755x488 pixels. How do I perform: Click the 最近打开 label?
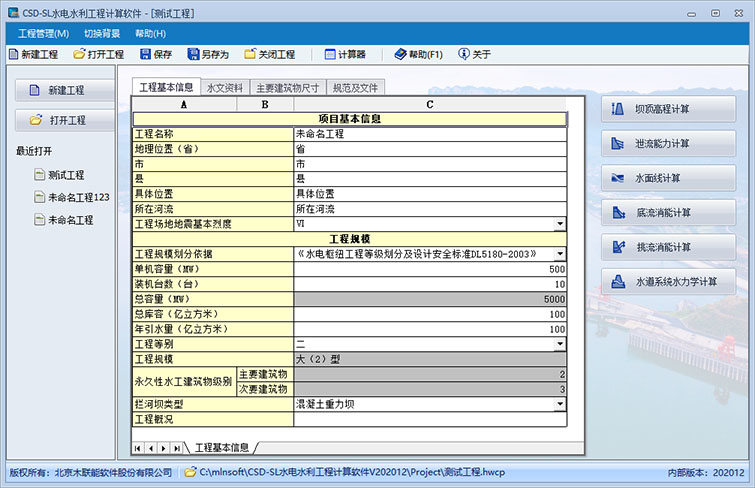click(34, 151)
